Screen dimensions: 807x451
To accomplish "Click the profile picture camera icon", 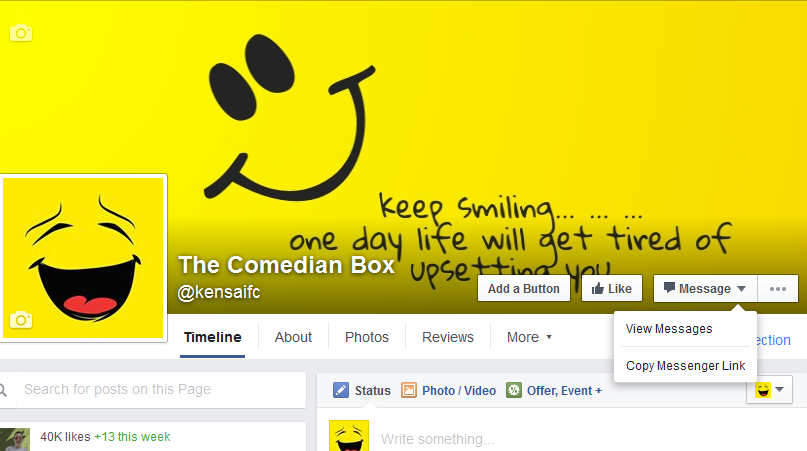I will [x=21, y=320].
